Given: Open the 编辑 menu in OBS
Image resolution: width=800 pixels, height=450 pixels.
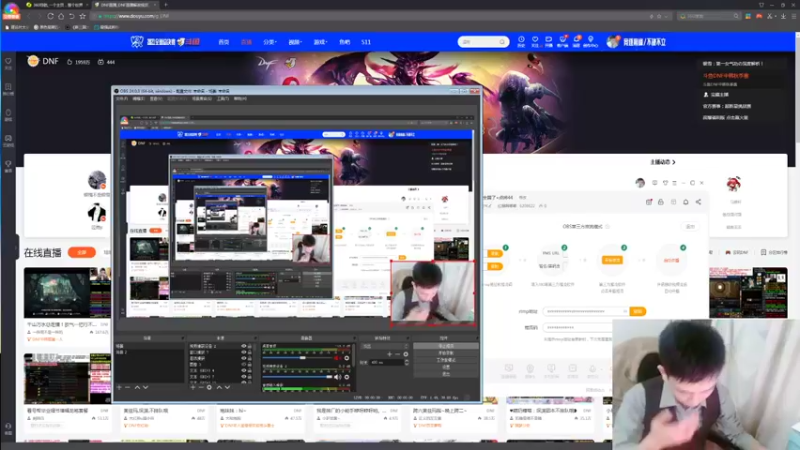Looking at the screenshot, I should 139,98.
